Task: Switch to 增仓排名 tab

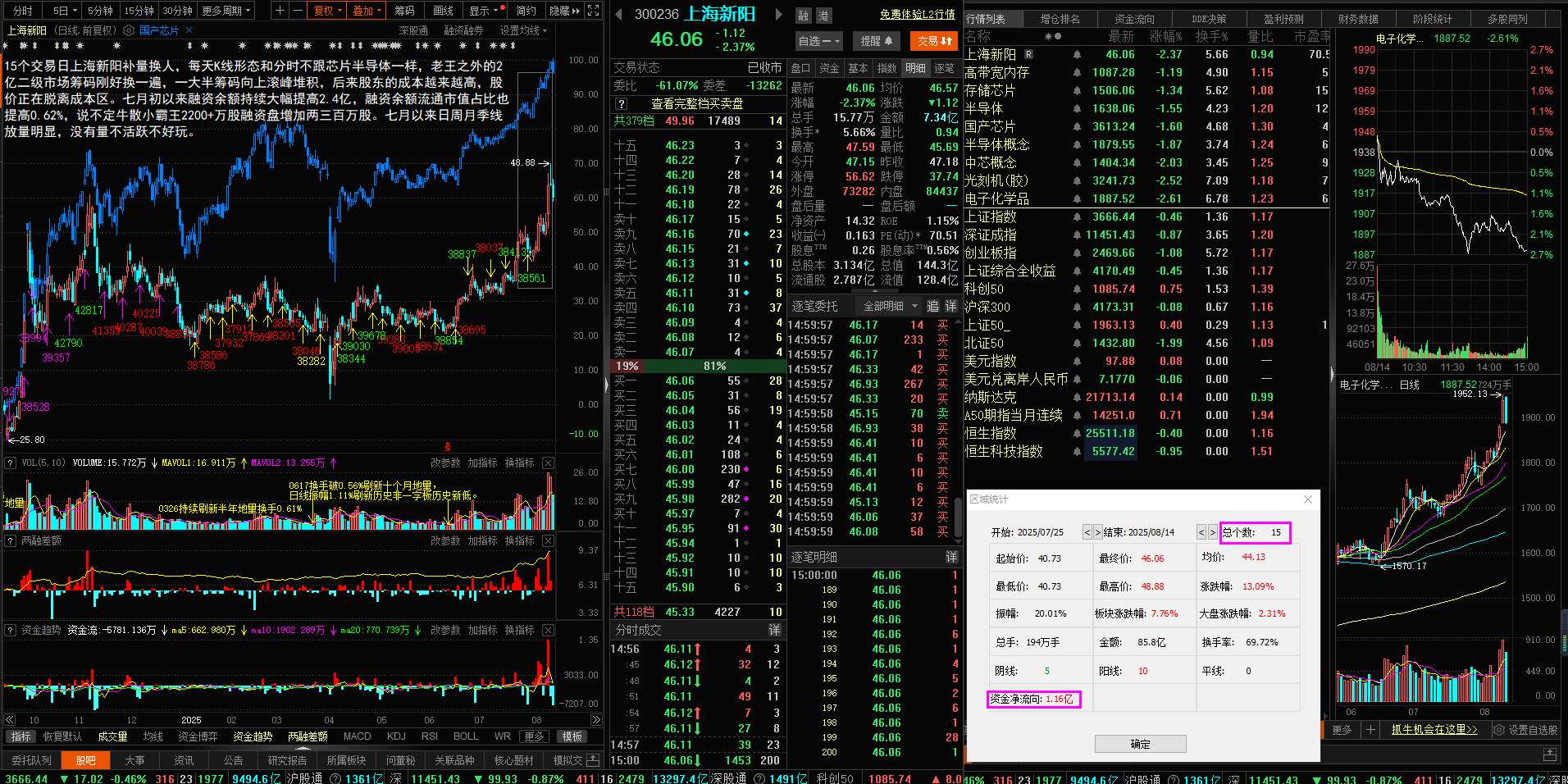Action: [x=1060, y=19]
